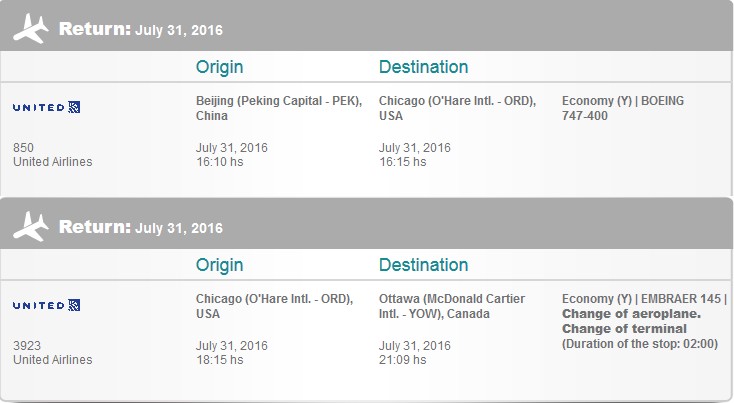The image size is (734, 403).
Task: Click airplane icon in first Return header
Action: (30, 29)
